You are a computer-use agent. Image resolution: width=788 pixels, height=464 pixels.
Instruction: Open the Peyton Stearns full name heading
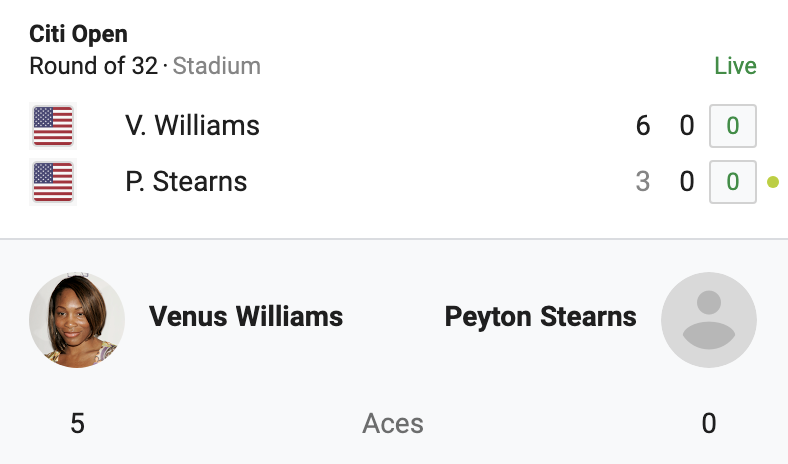(541, 317)
